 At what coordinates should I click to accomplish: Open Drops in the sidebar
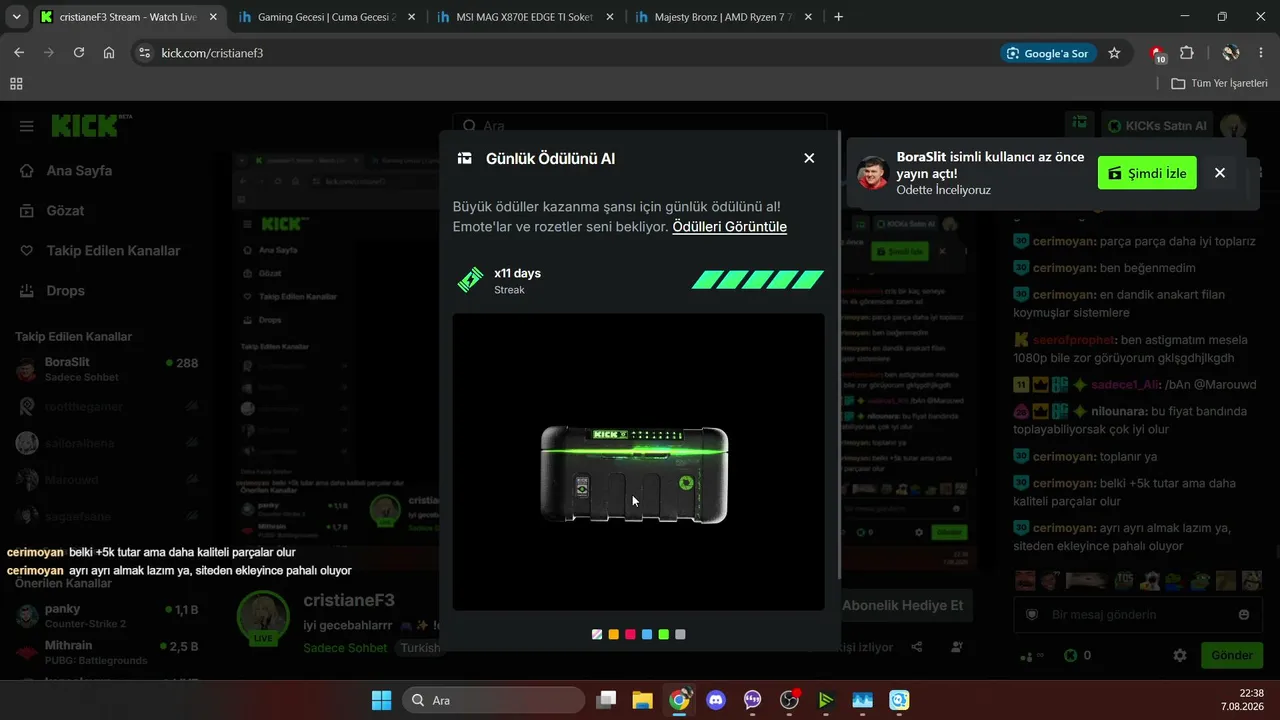(52, 291)
